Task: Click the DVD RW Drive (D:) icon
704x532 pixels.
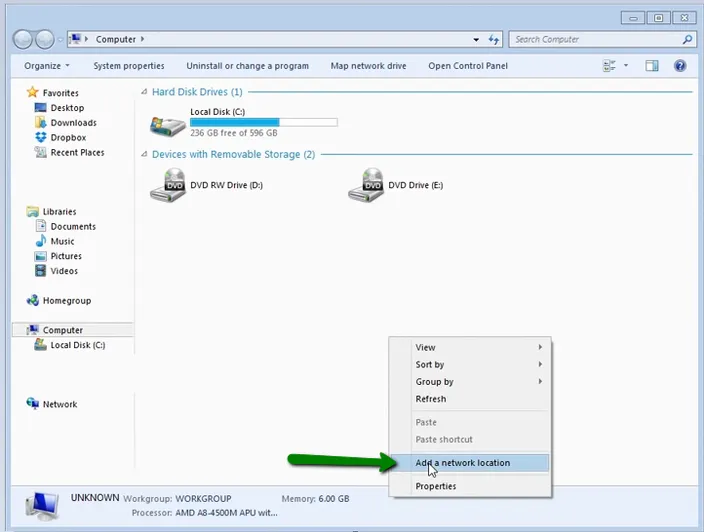Action: 167,185
